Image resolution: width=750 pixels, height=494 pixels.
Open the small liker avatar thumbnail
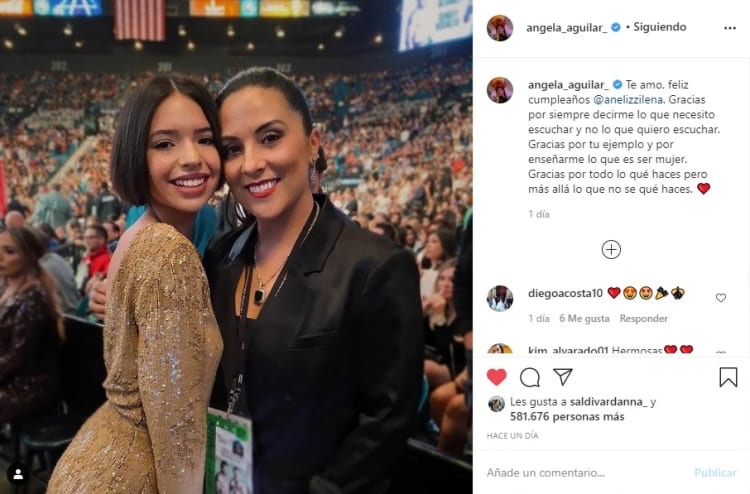(496, 404)
